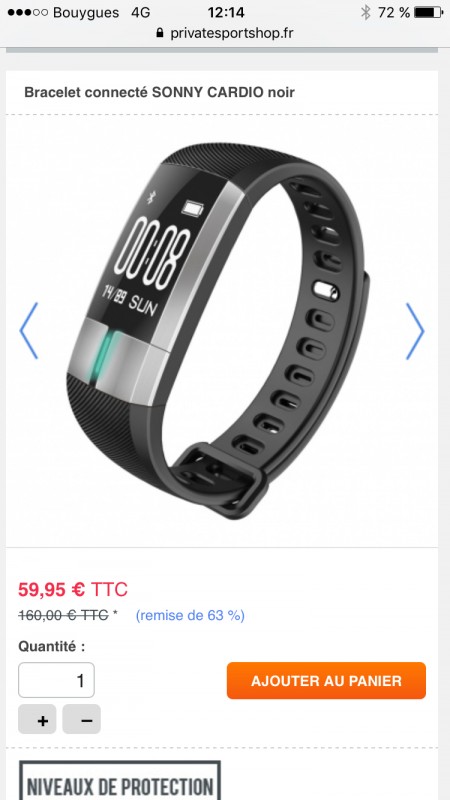Tap the Bluetooth status icon
The width and height of the screenshot is (450, 800).
[x=365, y=12]
